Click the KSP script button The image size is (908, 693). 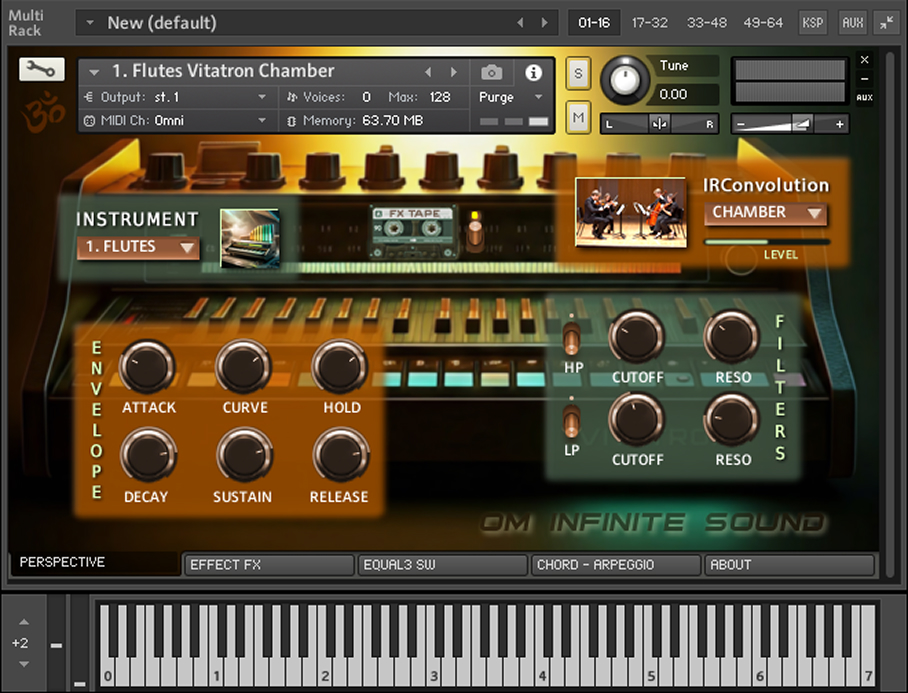[812, 23]
